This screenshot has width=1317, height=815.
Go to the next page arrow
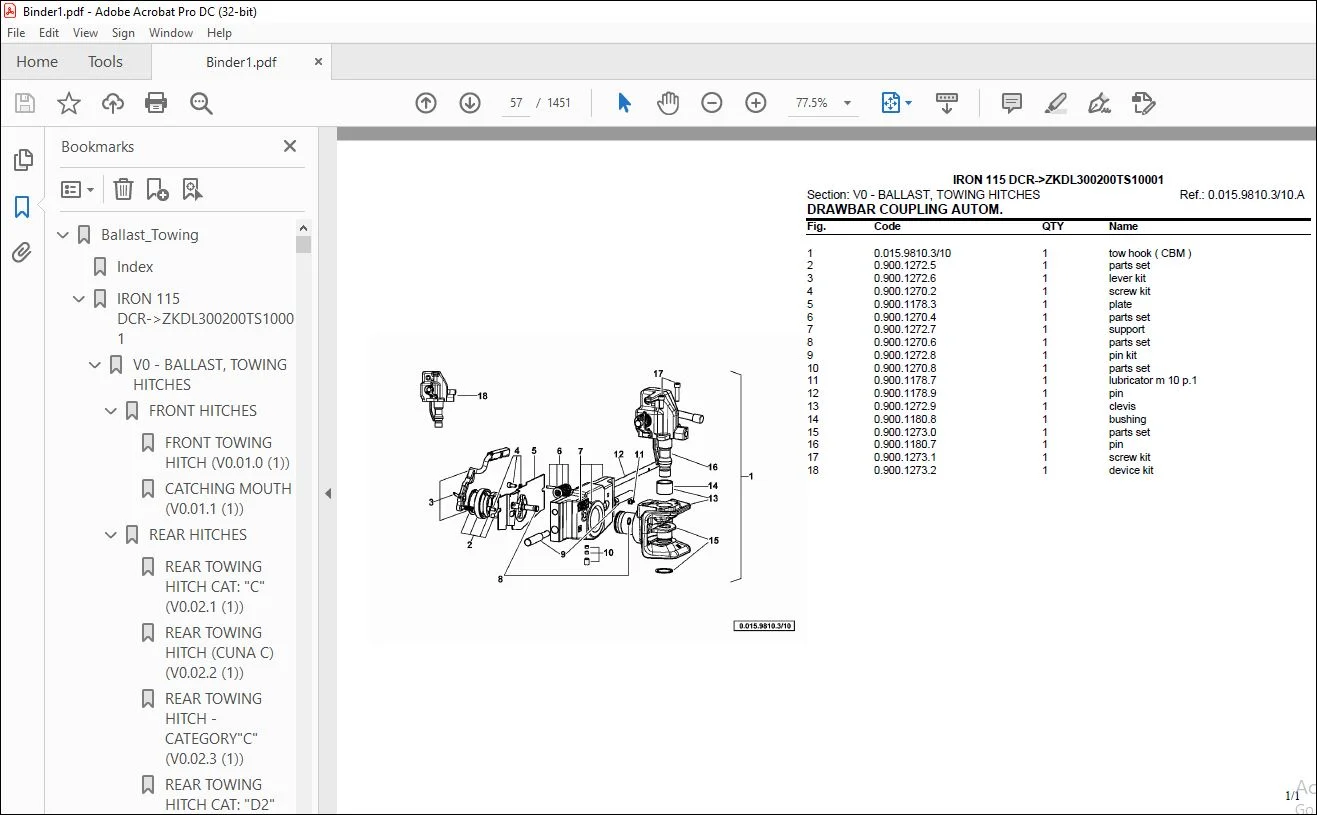pos(470,103)
